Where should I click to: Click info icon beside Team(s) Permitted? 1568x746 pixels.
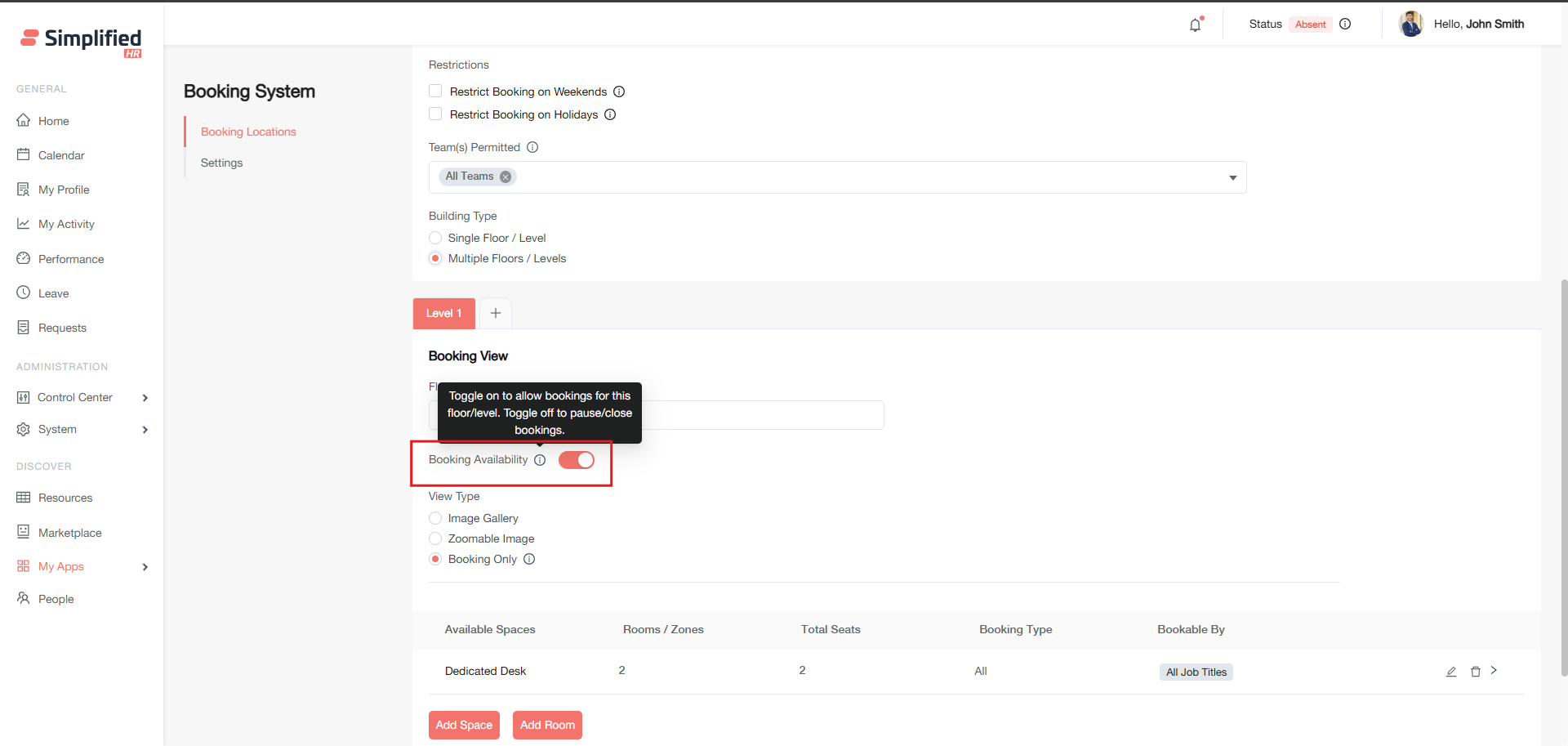532,148
